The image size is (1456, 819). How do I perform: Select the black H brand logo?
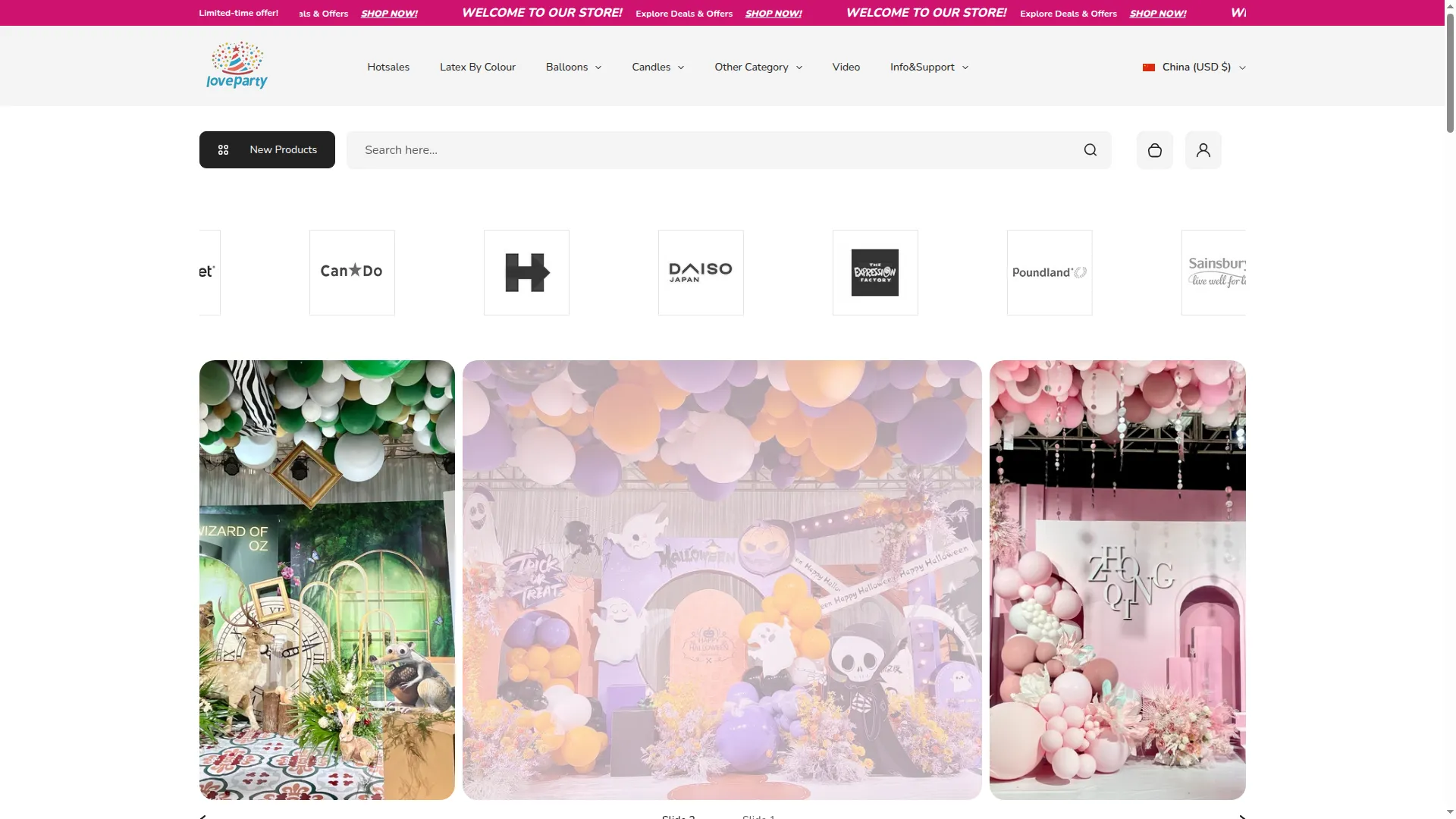[x=526, y=272]
